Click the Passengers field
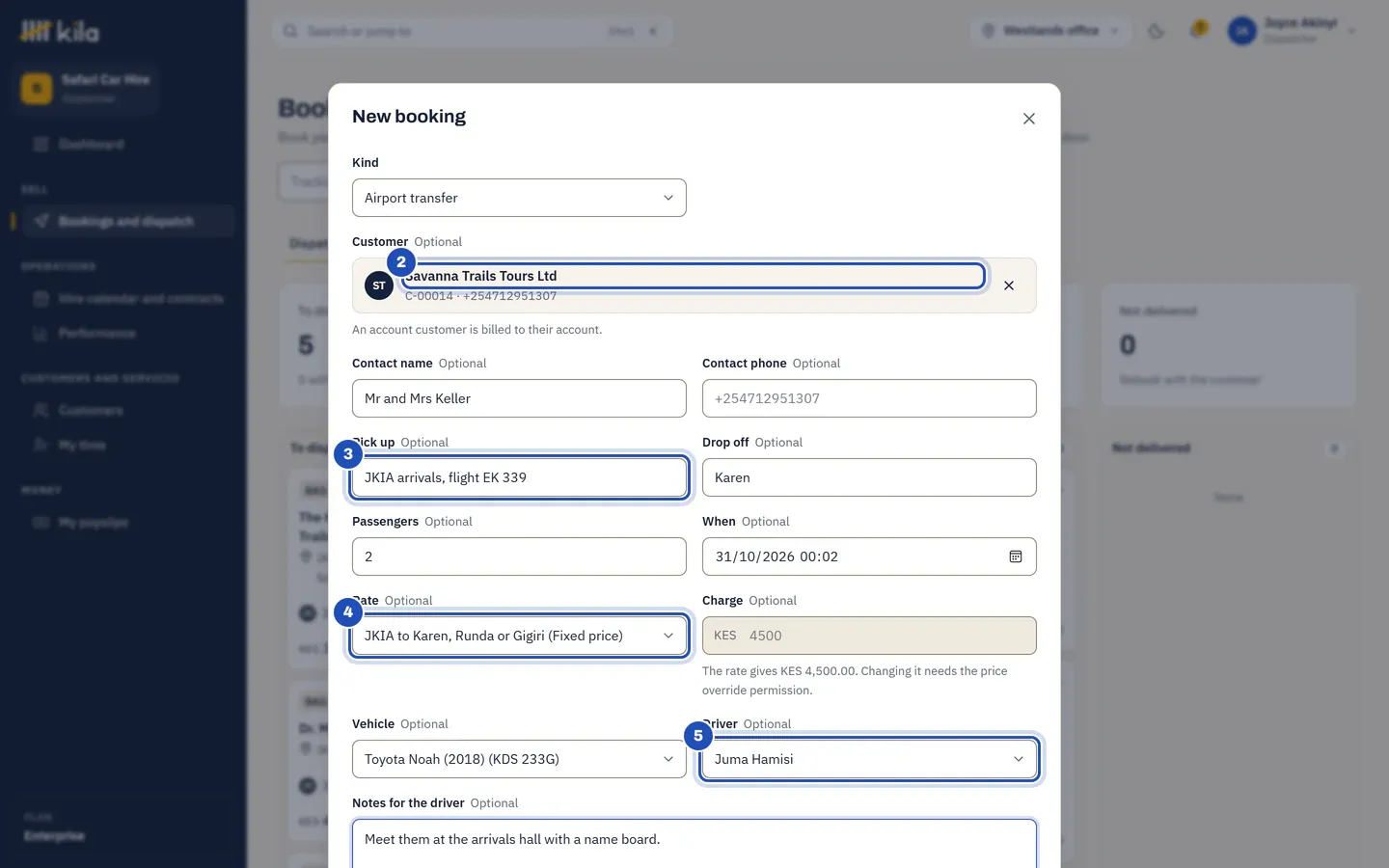This screenshot has width=1389, height=868. point(519,556)
